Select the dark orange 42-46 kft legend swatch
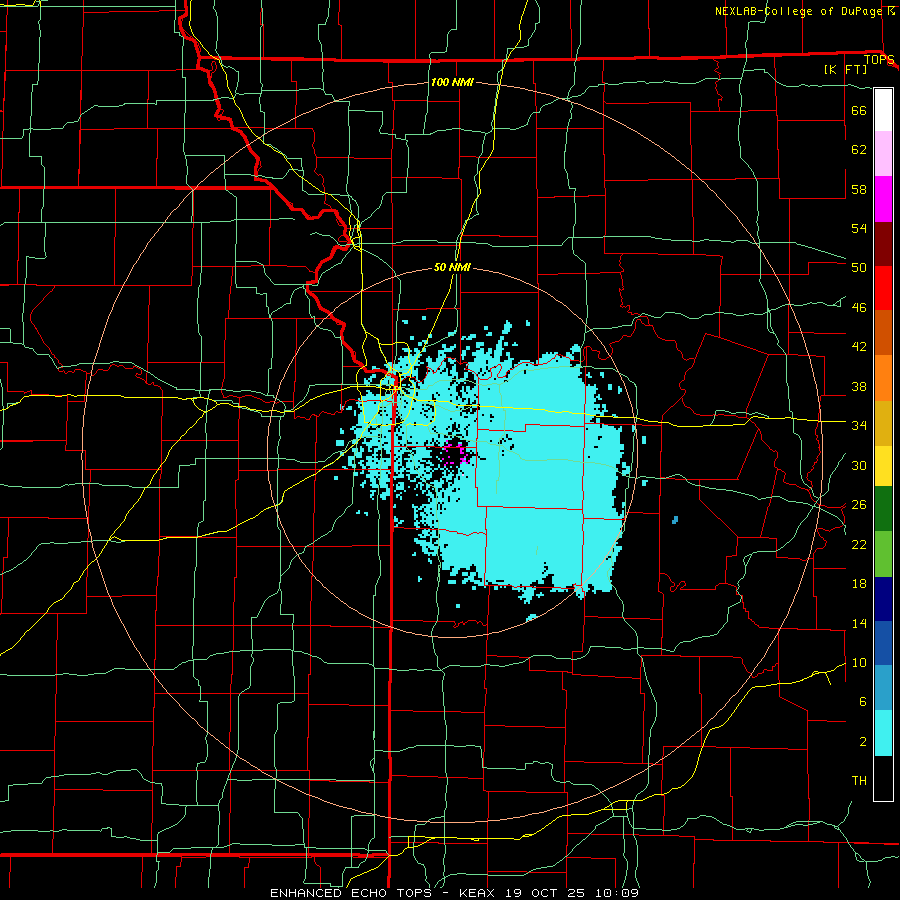Image resolution: width=900 pixels, height=900 pixels. point(883,332)
